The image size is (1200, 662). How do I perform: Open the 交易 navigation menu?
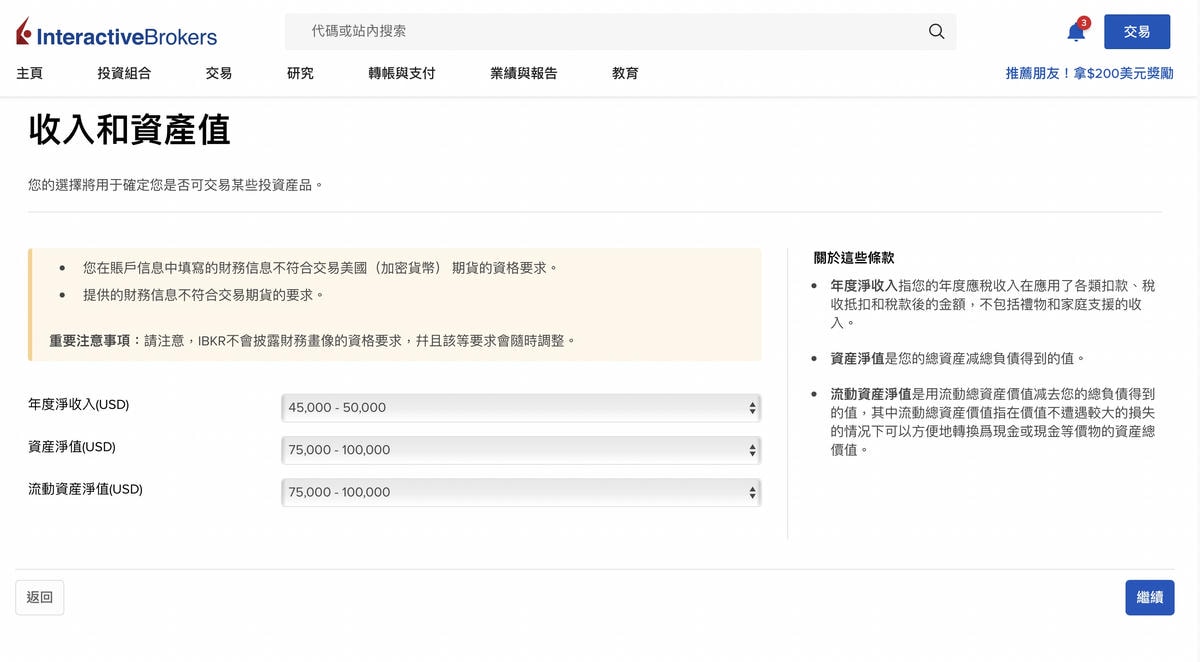pyautogui.click(x=218, y=73)
